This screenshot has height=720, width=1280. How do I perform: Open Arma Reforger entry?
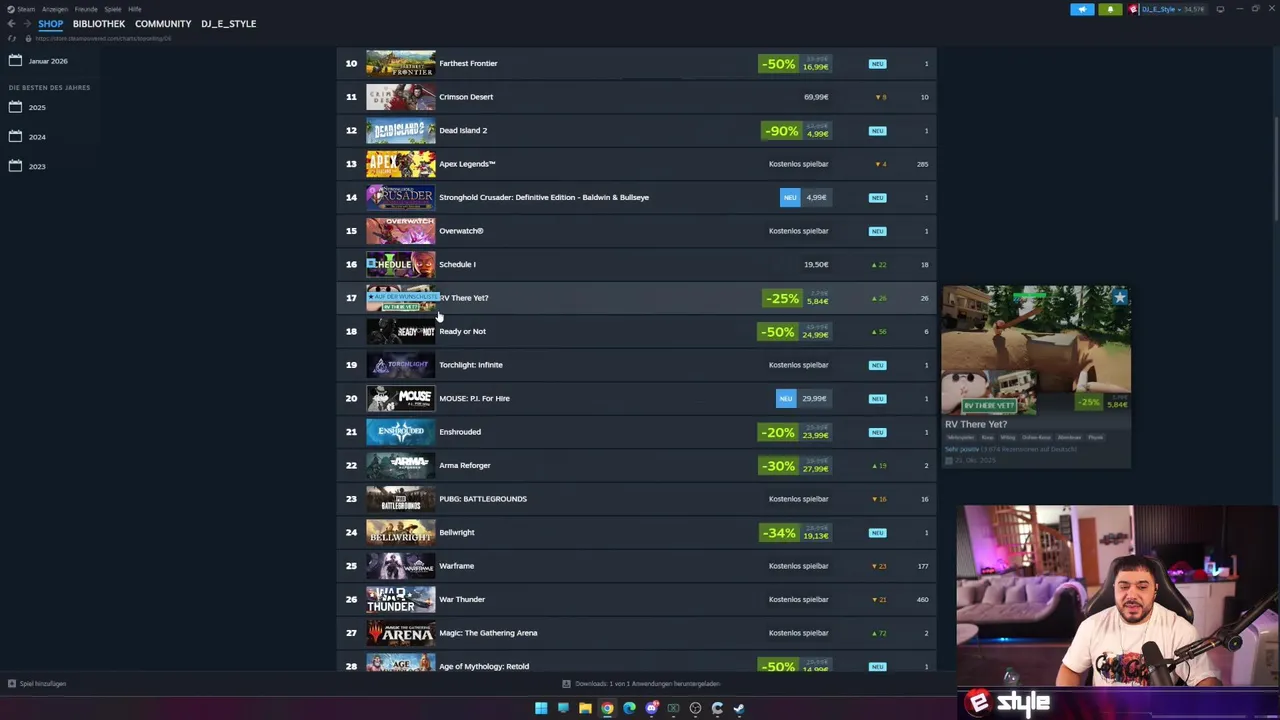(x=636, y=465)
